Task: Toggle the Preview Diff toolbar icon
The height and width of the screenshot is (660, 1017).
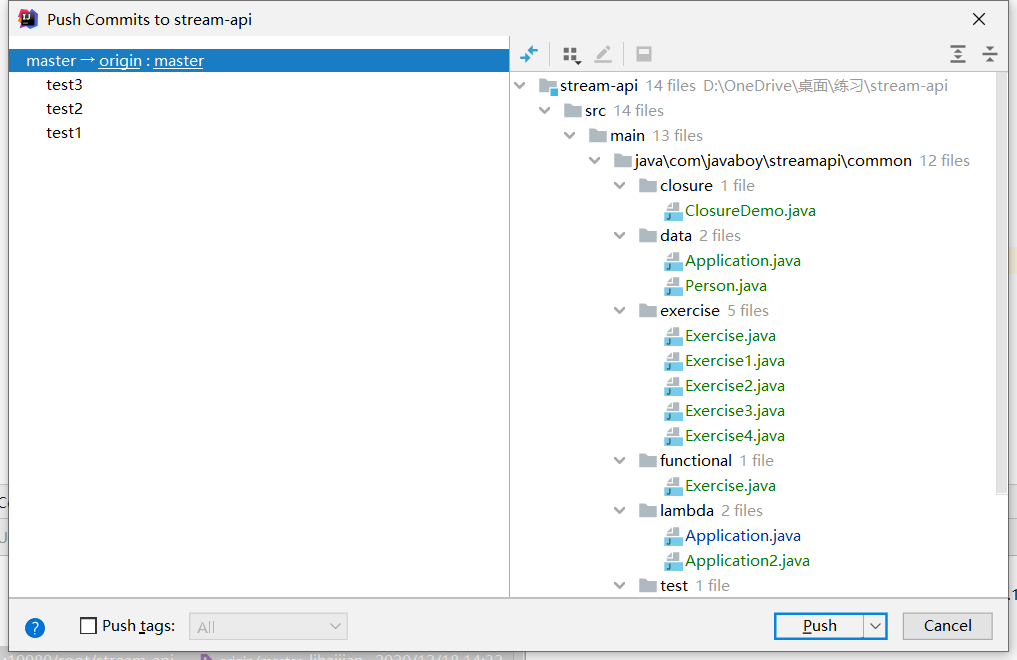Action: point(643,54)
